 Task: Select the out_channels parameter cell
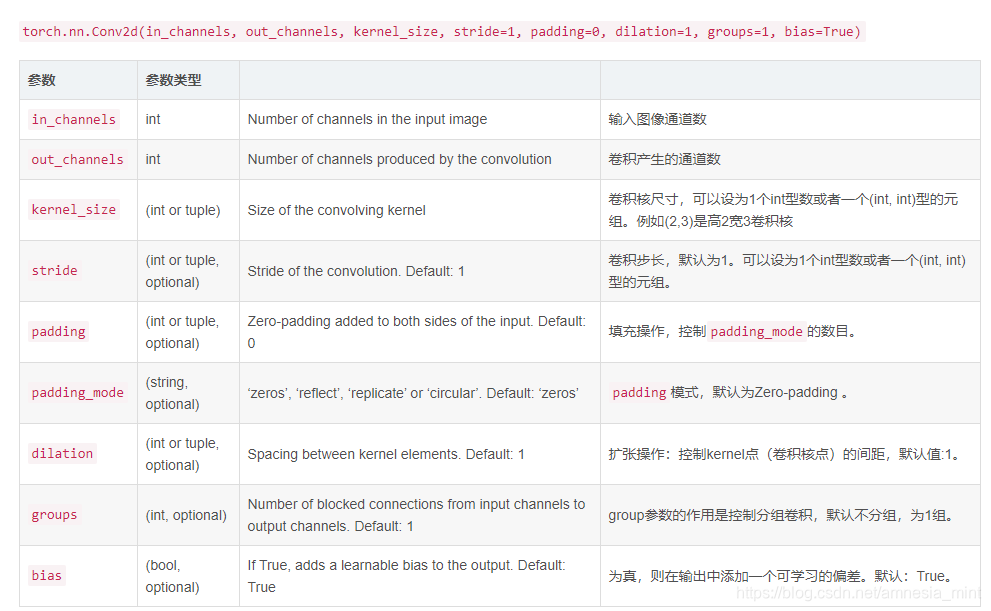pos(77,159)
